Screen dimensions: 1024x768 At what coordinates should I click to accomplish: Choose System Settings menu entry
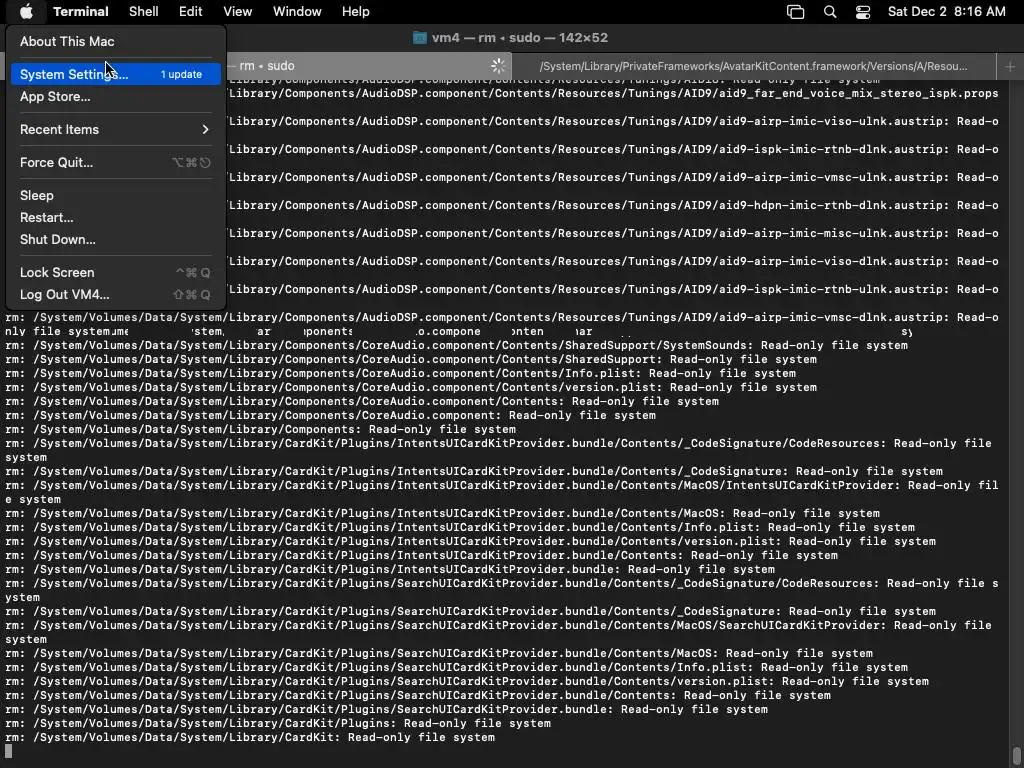[x=116, y=74]
